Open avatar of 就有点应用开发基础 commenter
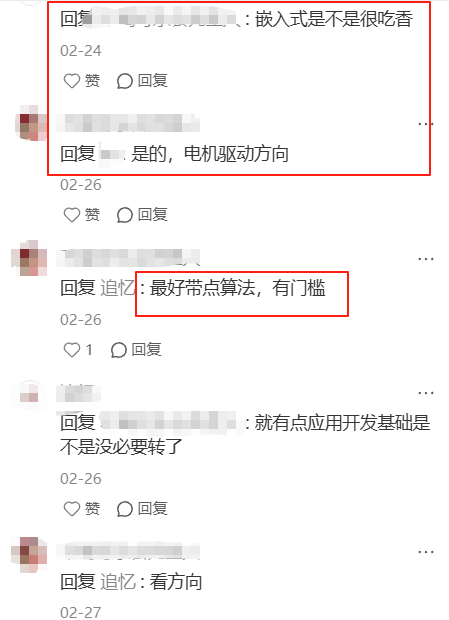The width and height of the screenshot is (449, 620). point(30,395)
